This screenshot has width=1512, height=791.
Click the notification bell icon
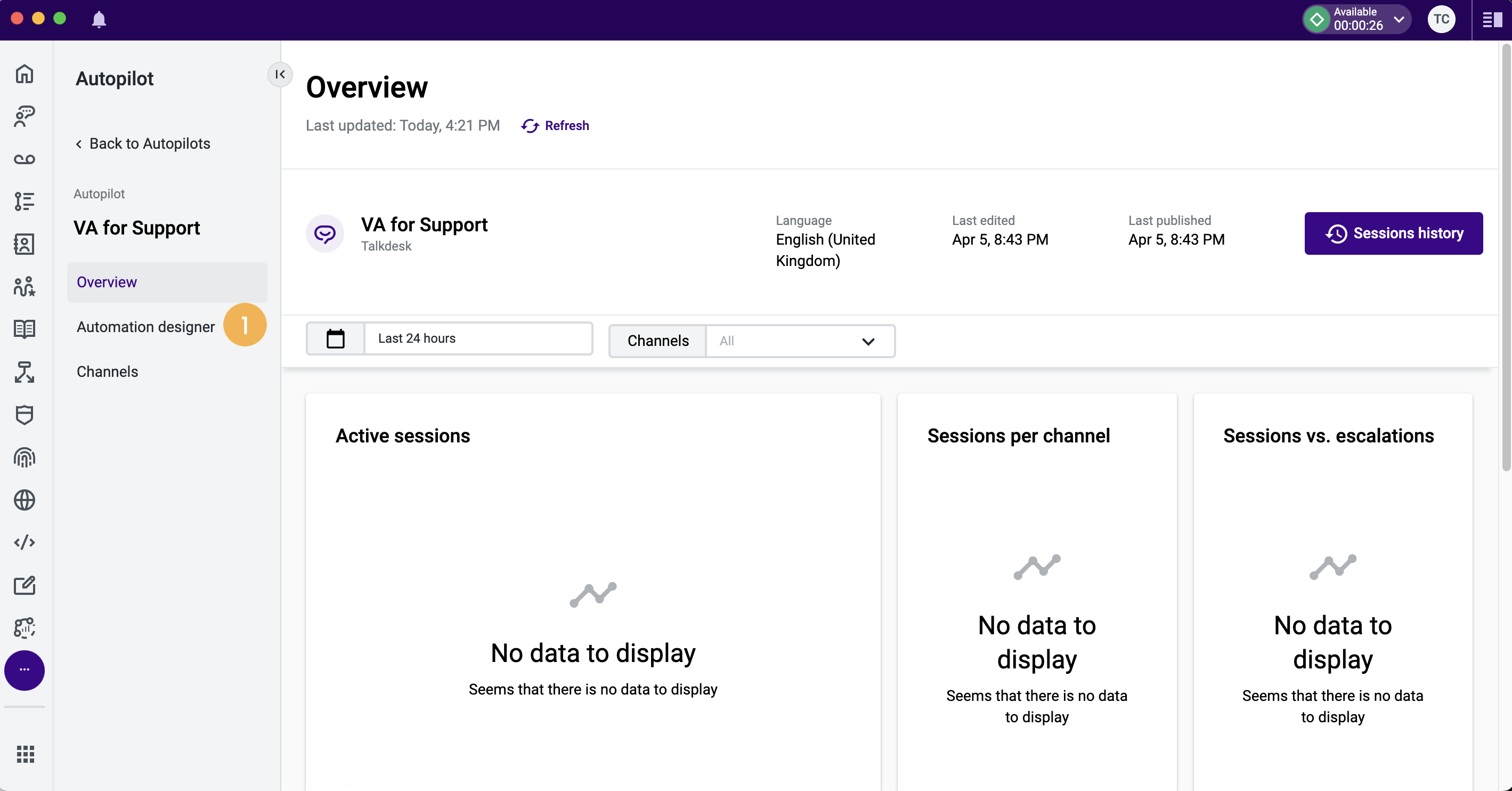point(99,19)
